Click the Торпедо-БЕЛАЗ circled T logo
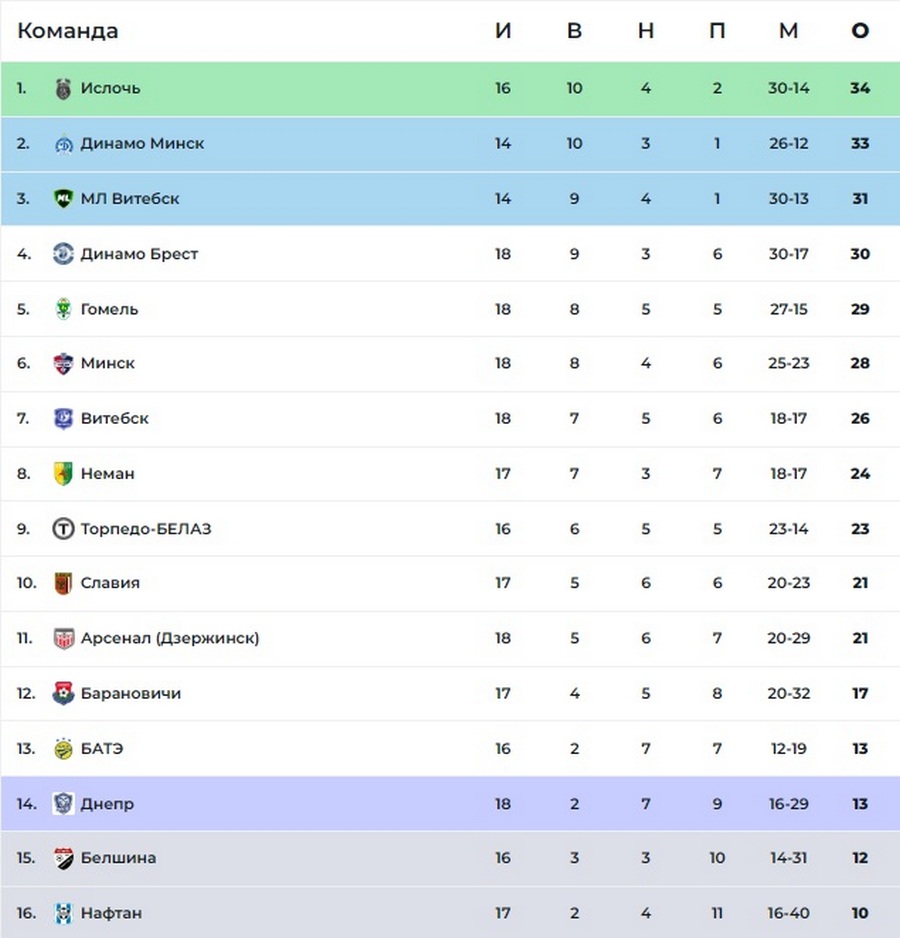 tap(63, 529)
